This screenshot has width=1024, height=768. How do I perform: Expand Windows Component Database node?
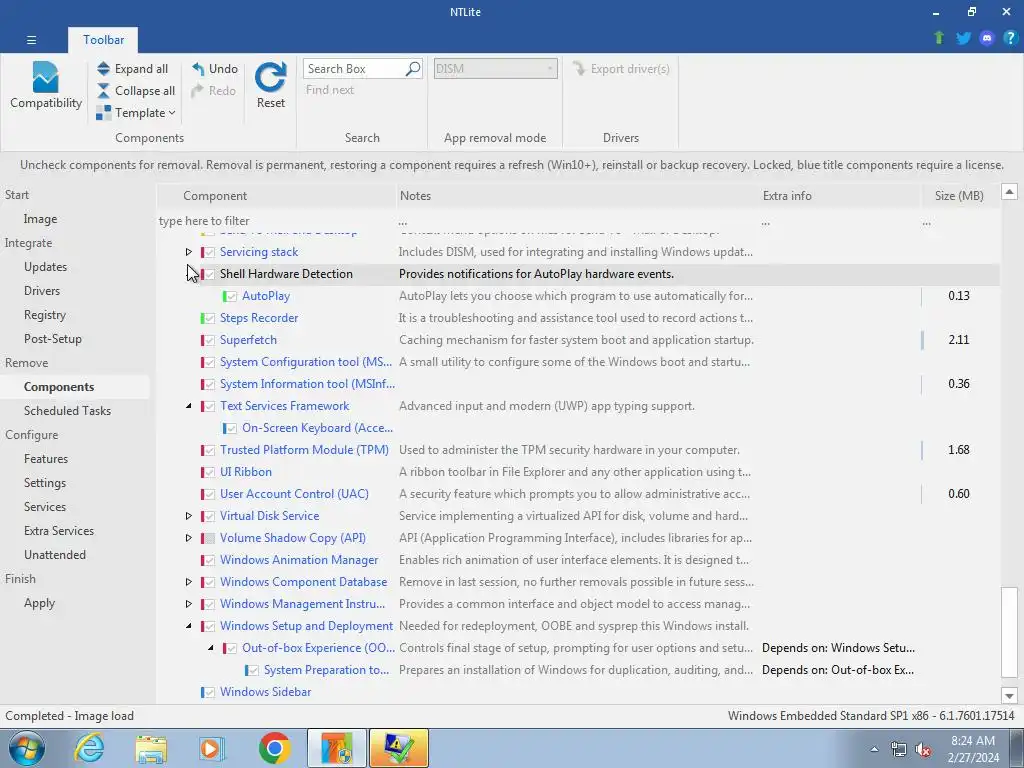pyautogui.click(x=189, y=582)
